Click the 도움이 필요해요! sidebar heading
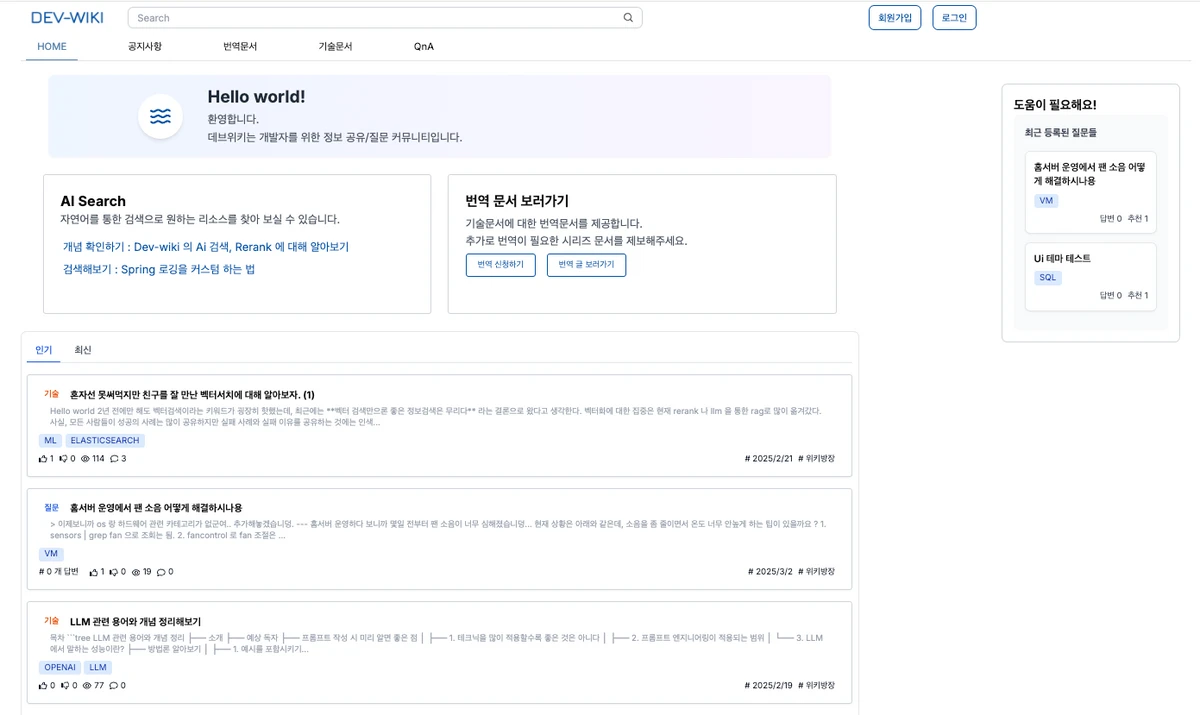Viewport: 1200px width, 715px height. (1055, 104)
